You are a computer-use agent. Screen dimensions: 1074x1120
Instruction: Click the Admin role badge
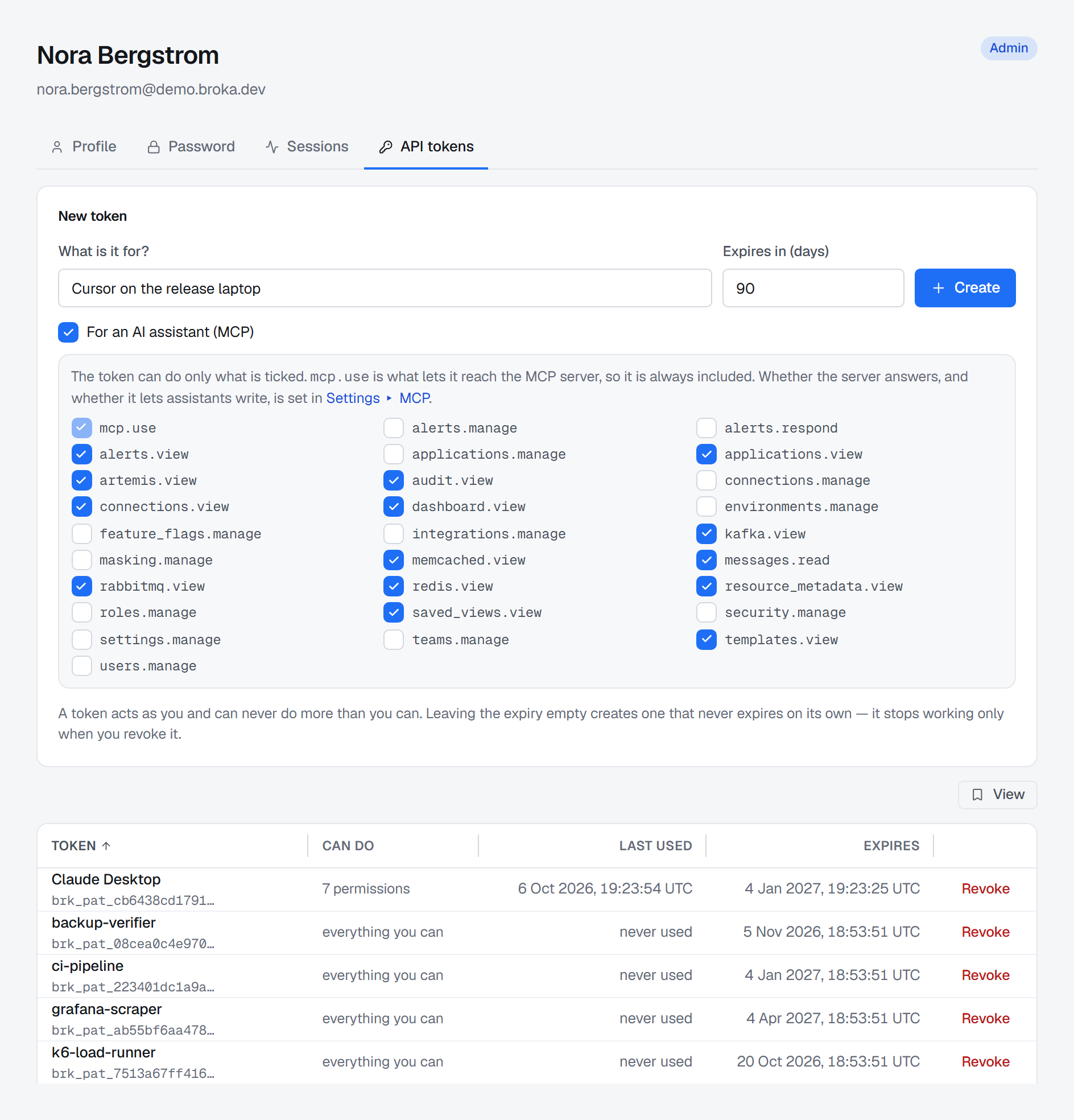point(1009,48)
